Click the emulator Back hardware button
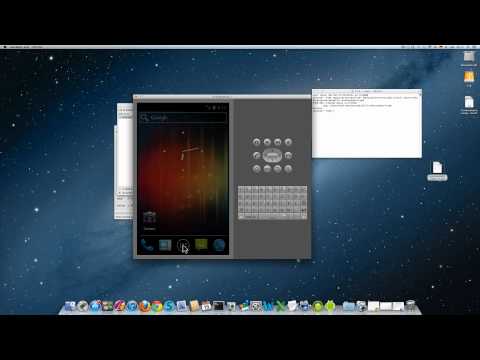The width and height of the screenshot is (480, 360). tap(278, 169)
